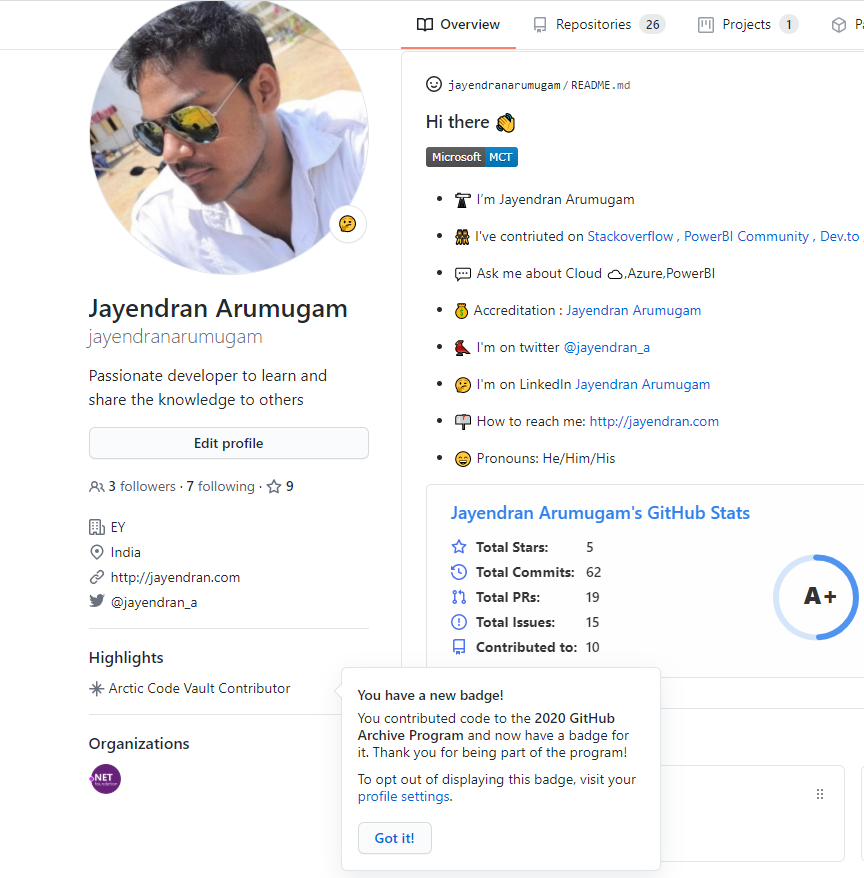Click the Microsoft MCT badge
864x878 pixels.
coord(471,157)
